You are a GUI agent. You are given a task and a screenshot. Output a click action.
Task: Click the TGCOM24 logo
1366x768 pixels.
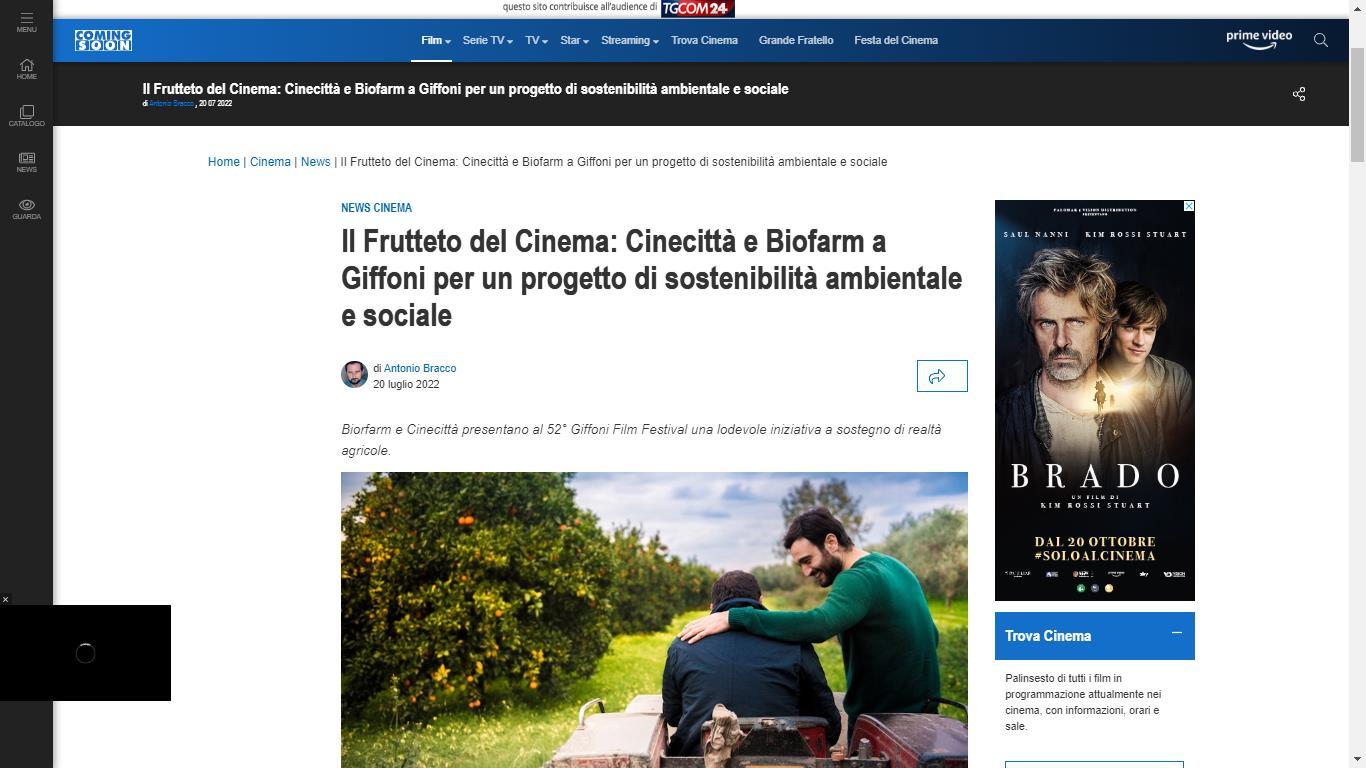pos(698,8)
